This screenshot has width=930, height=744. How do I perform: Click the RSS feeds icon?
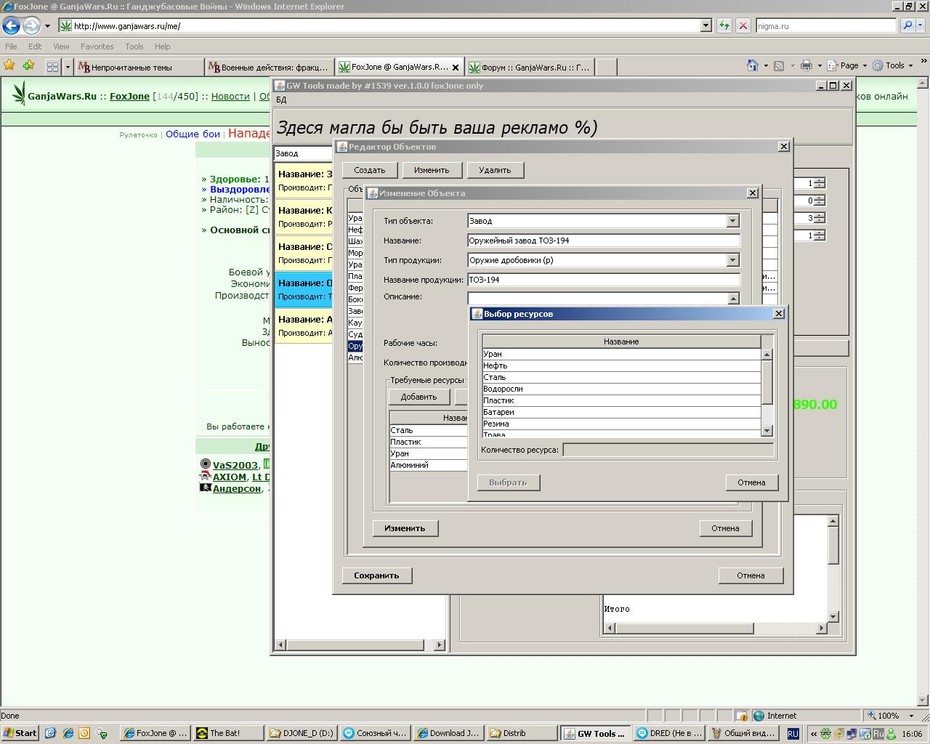point(779,66)
